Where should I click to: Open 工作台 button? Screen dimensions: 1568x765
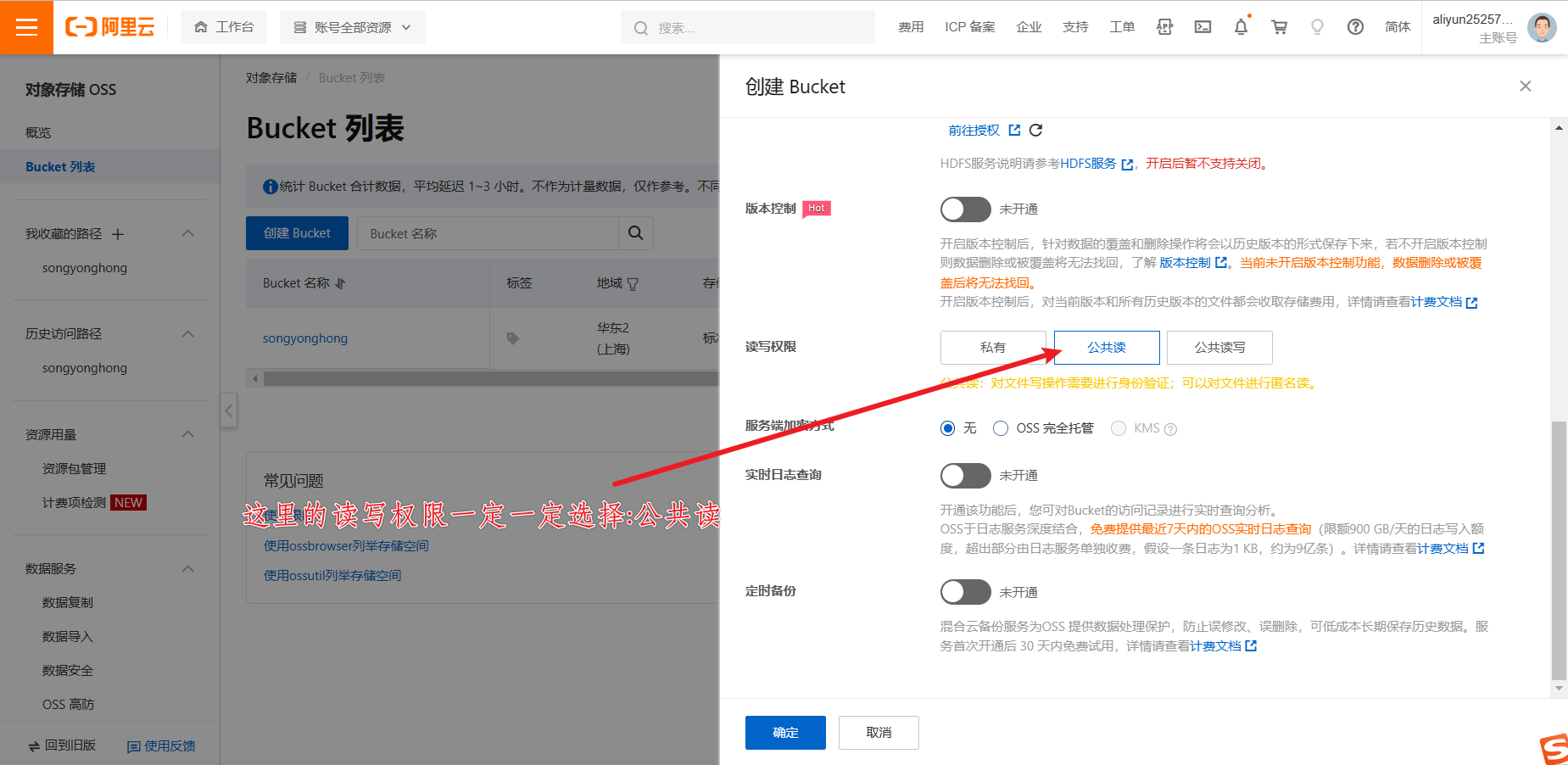tap(224, 27)
